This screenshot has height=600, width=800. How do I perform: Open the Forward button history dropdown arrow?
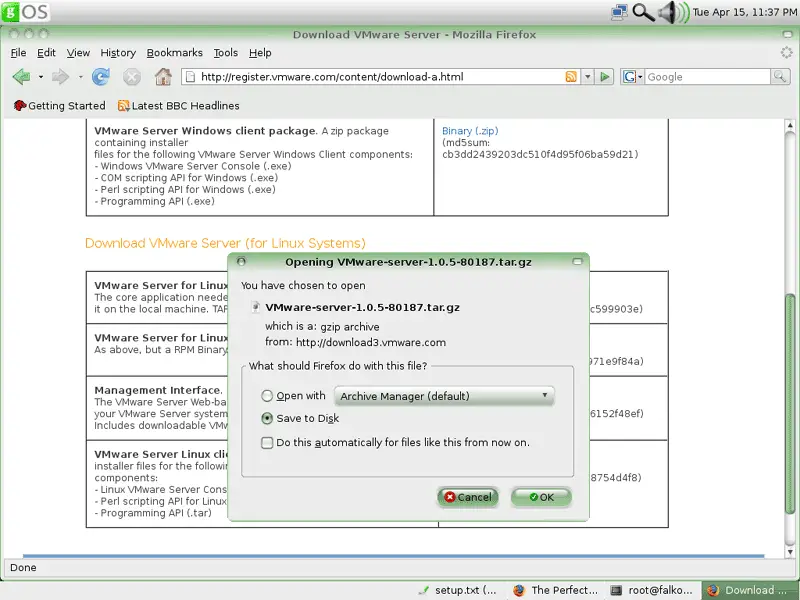81,77
